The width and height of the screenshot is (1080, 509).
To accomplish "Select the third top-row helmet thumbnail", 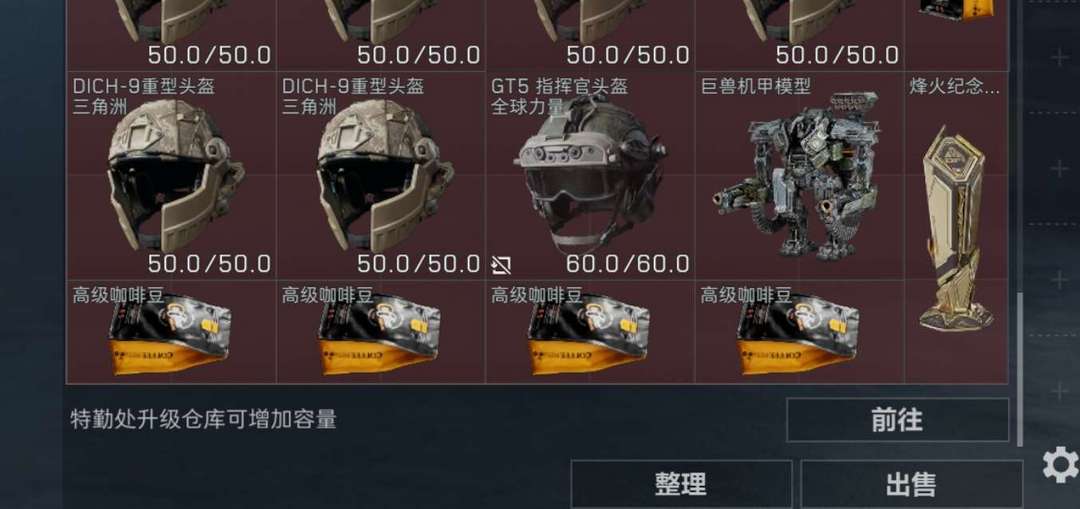I will coord(590,34).
